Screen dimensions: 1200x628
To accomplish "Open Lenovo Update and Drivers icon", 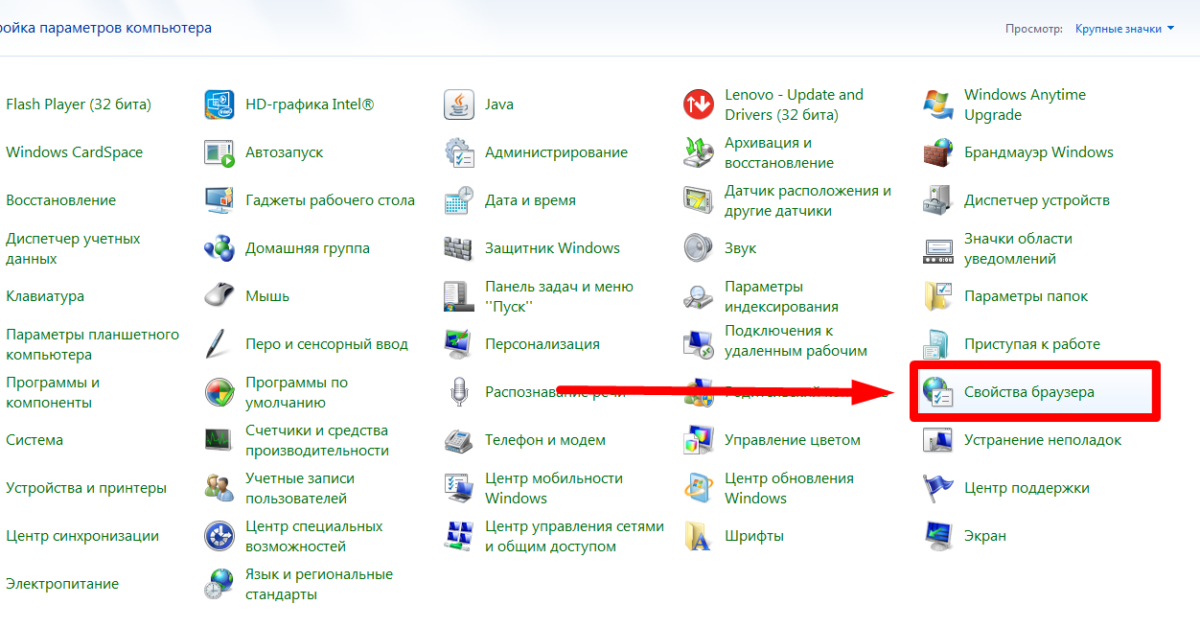I will coord(698,104).
